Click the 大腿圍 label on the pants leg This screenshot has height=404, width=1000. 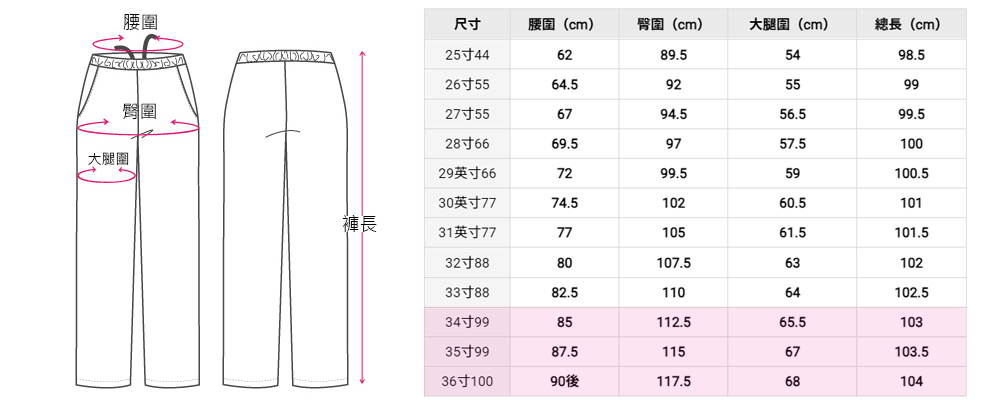(x=108, y=159)
